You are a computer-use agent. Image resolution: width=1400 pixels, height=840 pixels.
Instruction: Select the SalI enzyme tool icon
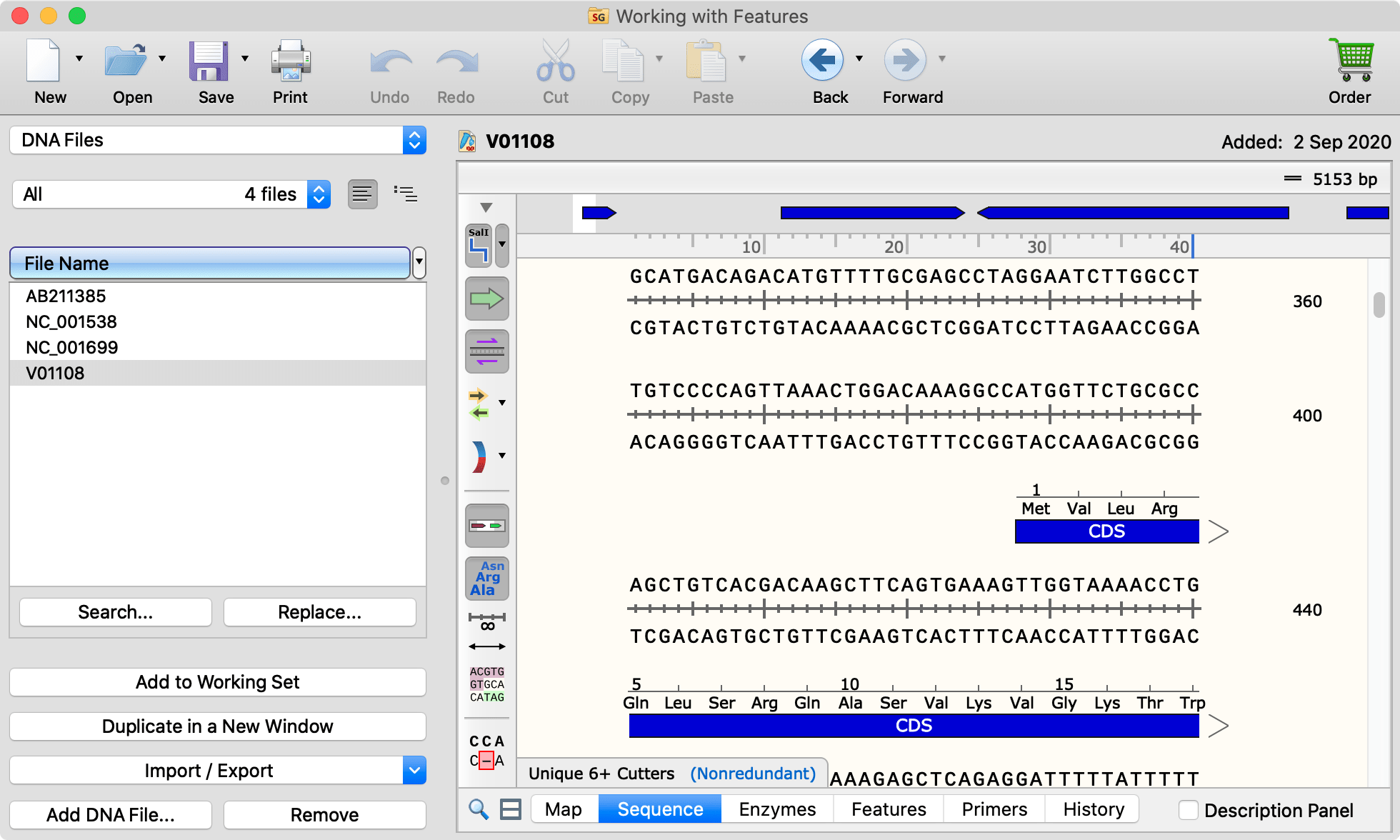tap(479, 244)
